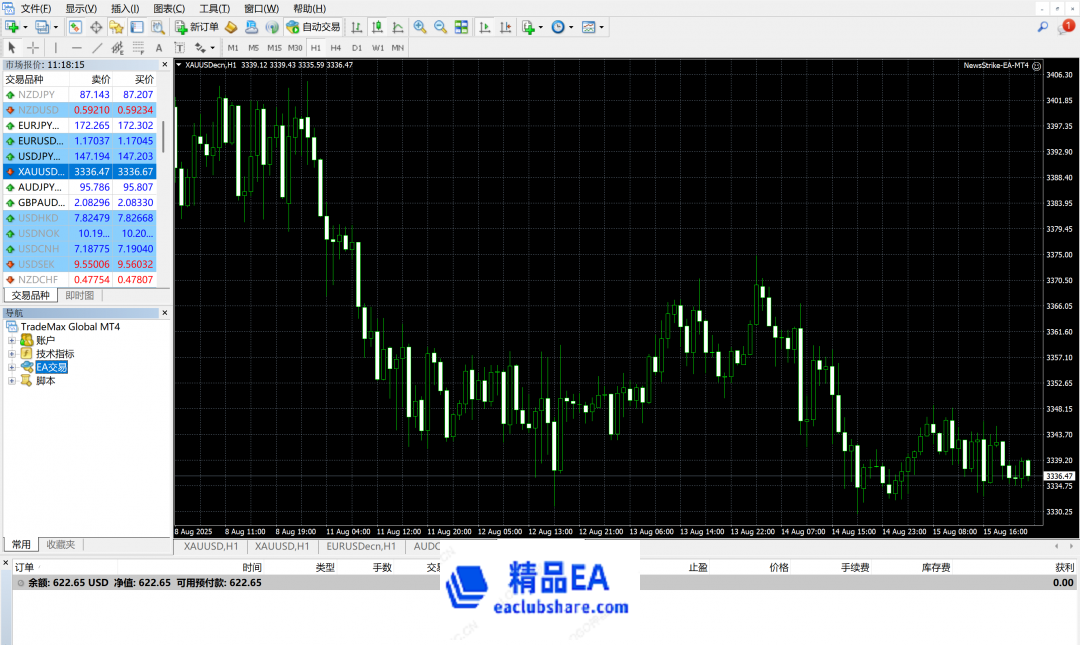Expand the indicators dropdown arrow
The width and height of the screenshot is (1080, 645).
541,28
